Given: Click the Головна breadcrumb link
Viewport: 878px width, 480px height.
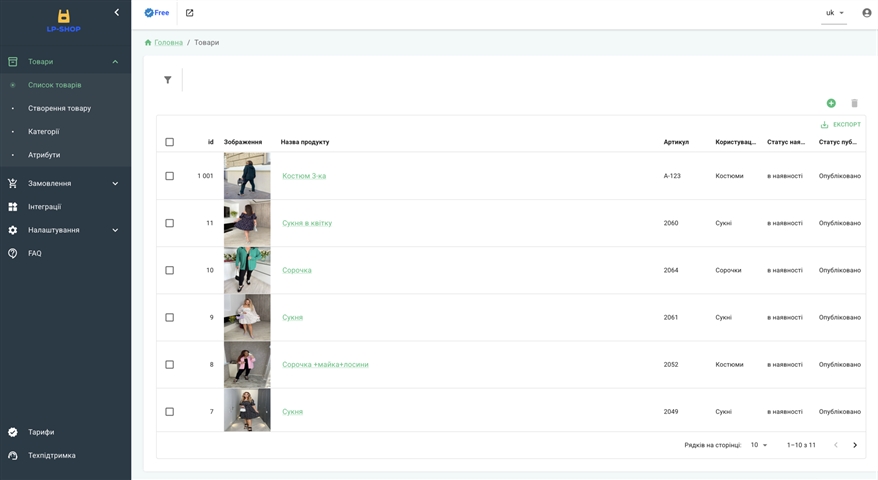Looking at the screenshot, I should tap(167, 43).
